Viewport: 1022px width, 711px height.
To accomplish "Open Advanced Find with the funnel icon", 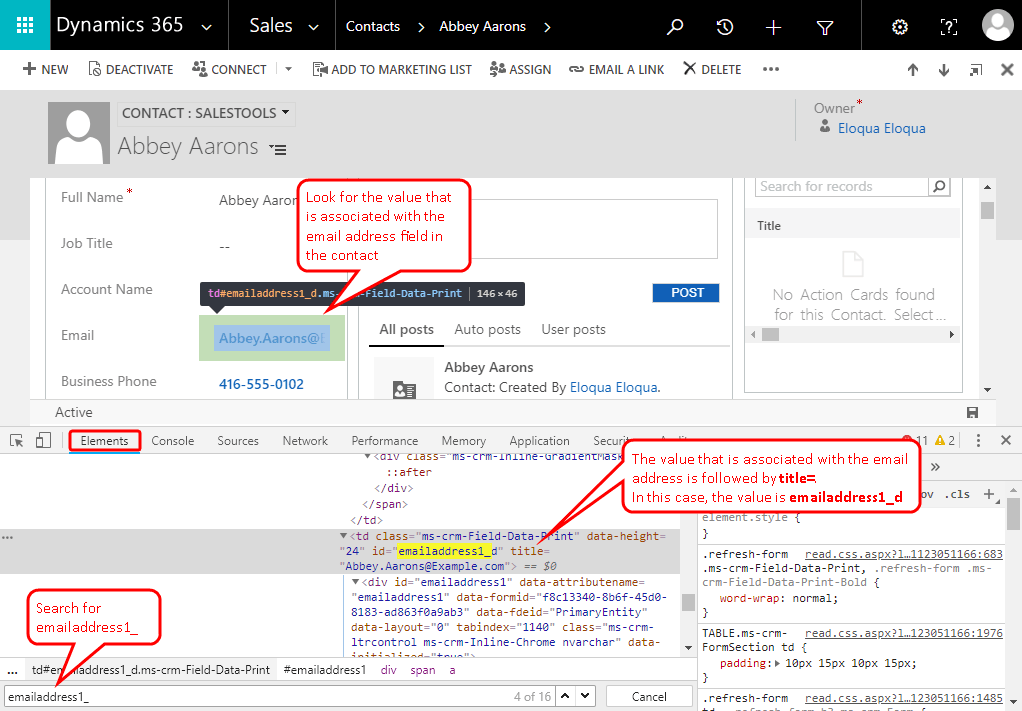I will click(824, 28).
